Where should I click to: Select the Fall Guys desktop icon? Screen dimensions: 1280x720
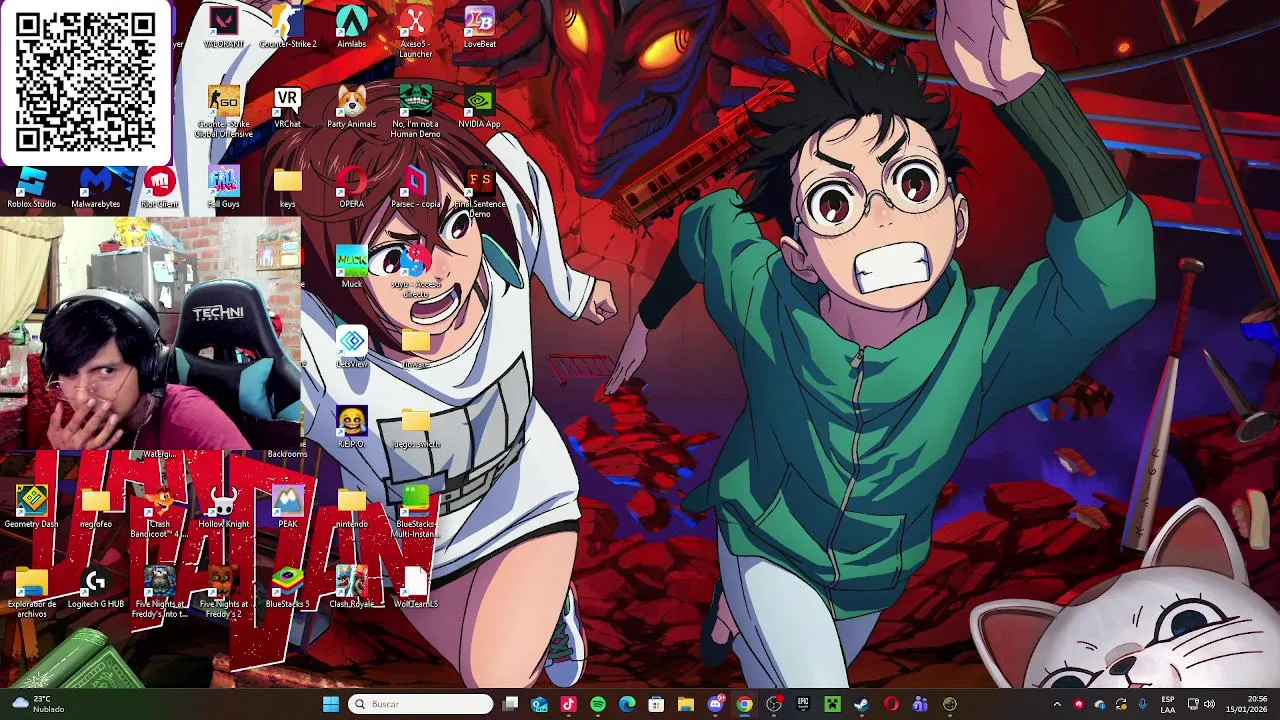pos(223,187)
